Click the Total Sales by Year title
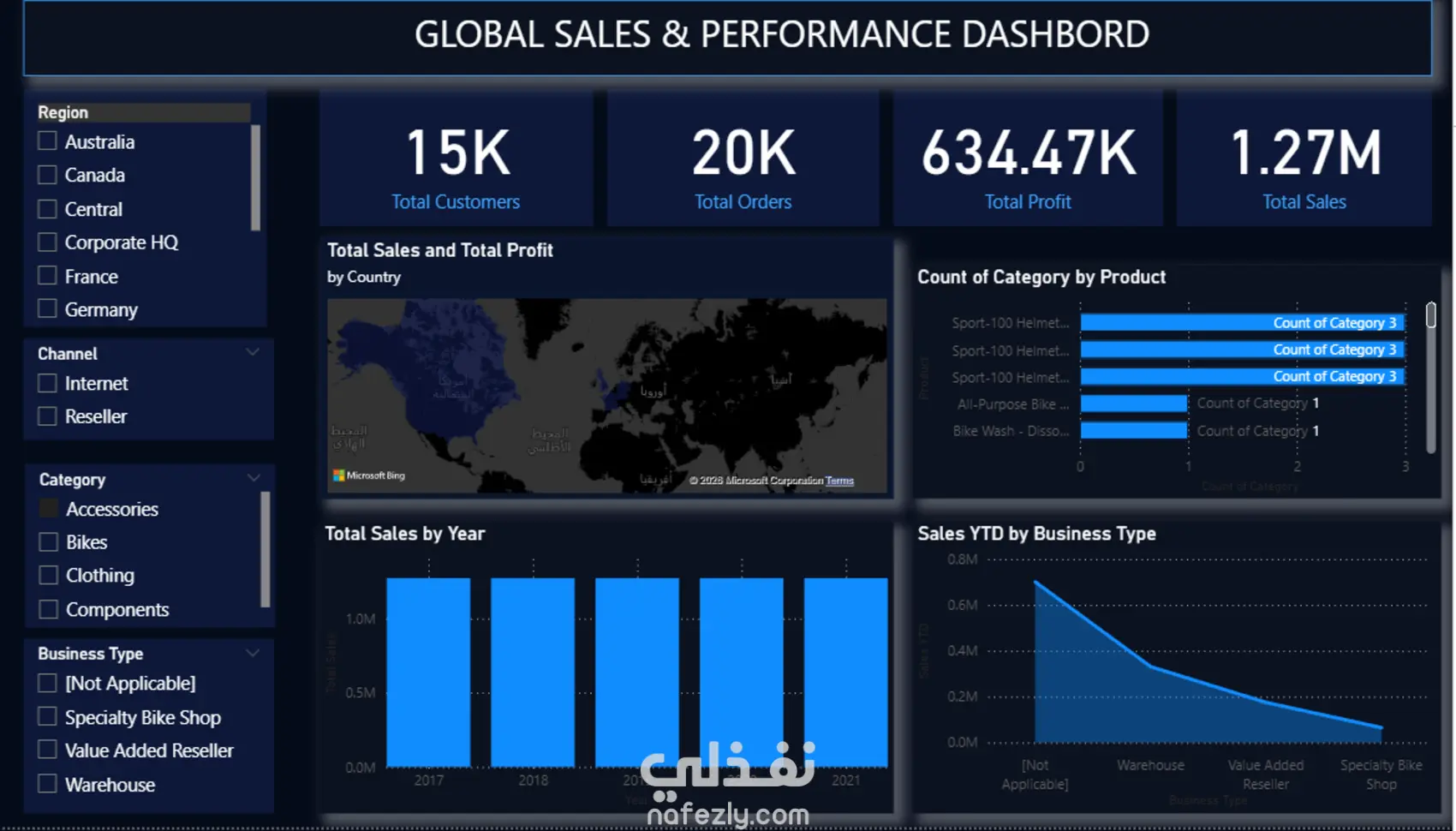This screenshot has width=1456, height=831. (x=404, y=534)
